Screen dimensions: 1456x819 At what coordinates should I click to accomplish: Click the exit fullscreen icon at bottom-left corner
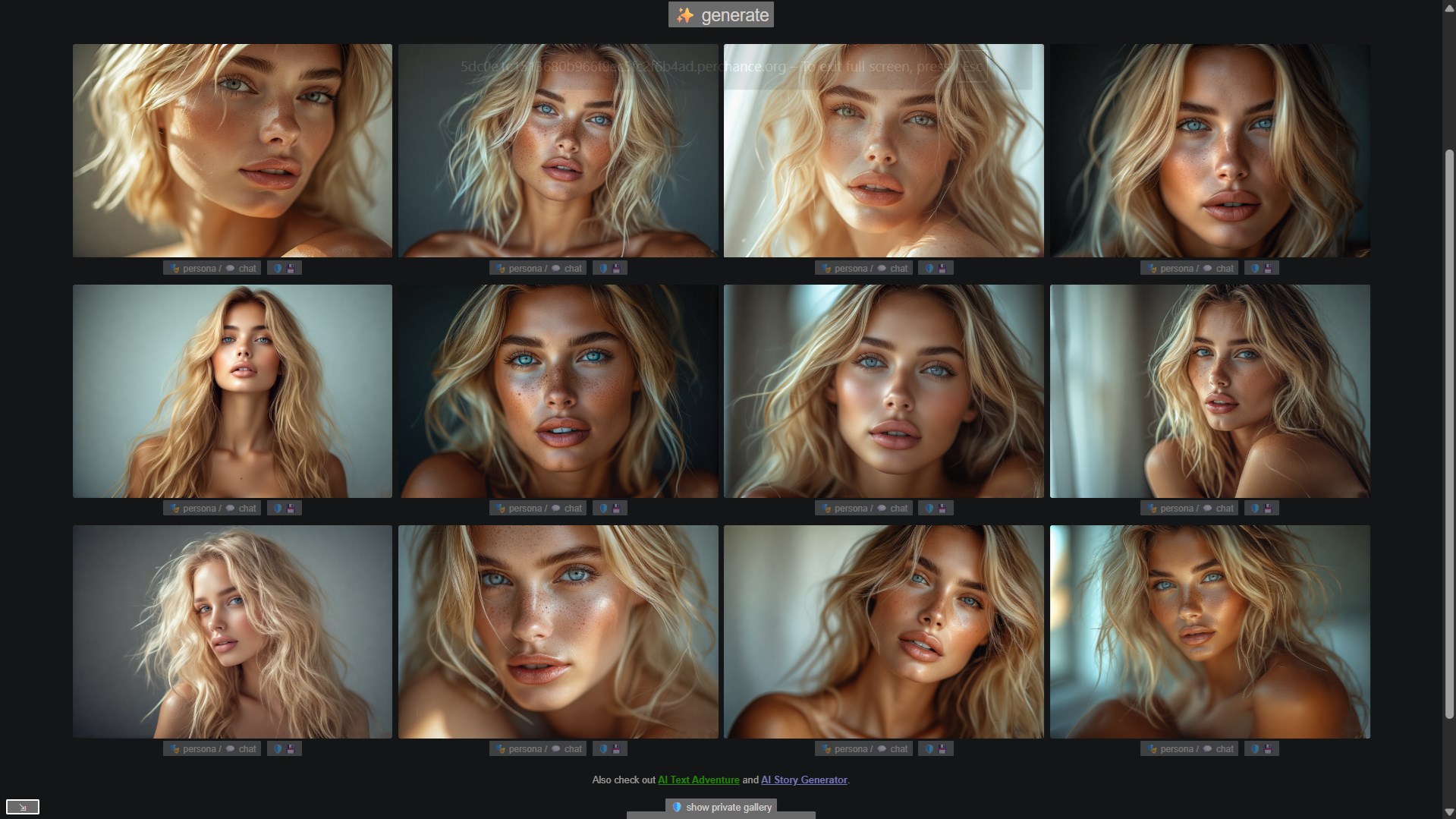(x=23, y=807)
